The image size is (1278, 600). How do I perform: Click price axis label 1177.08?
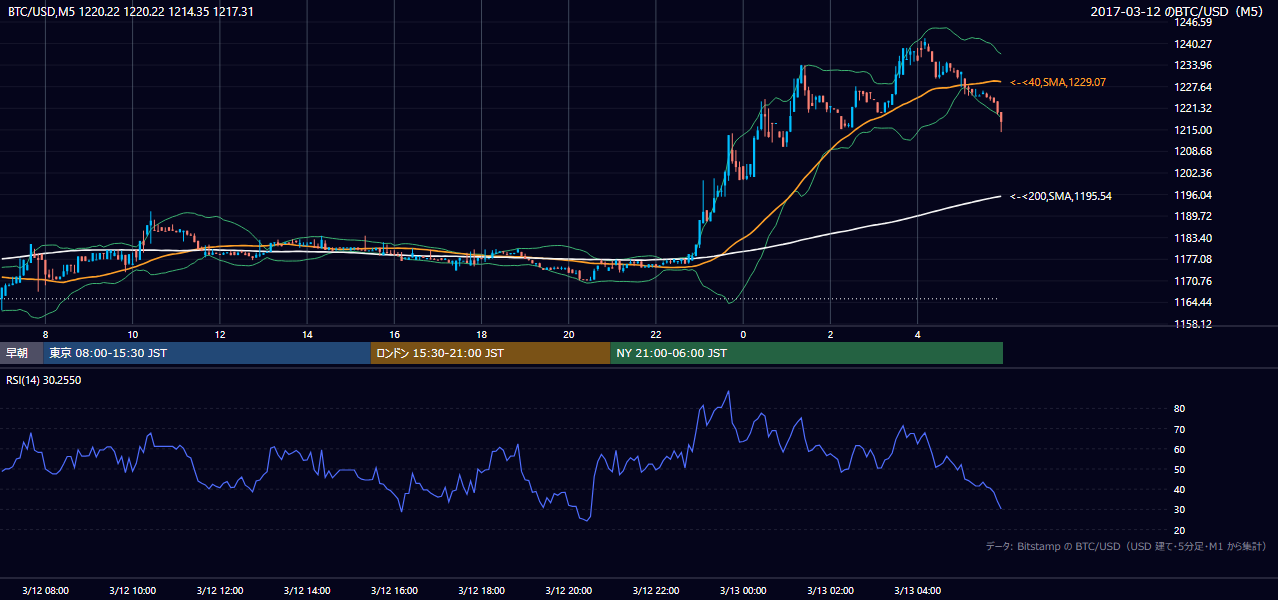pyautogui.click(x=1193, y=259)
